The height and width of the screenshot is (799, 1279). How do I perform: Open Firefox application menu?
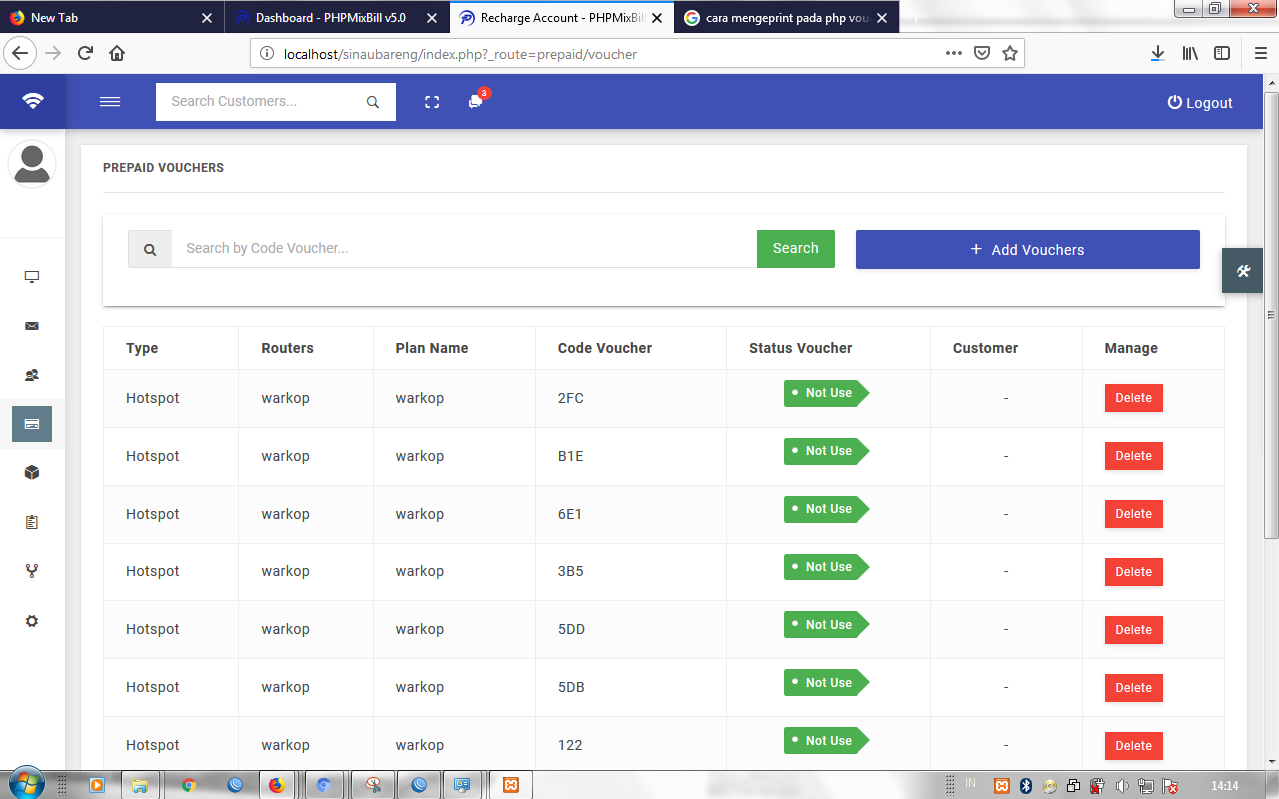pos(1260,53)
